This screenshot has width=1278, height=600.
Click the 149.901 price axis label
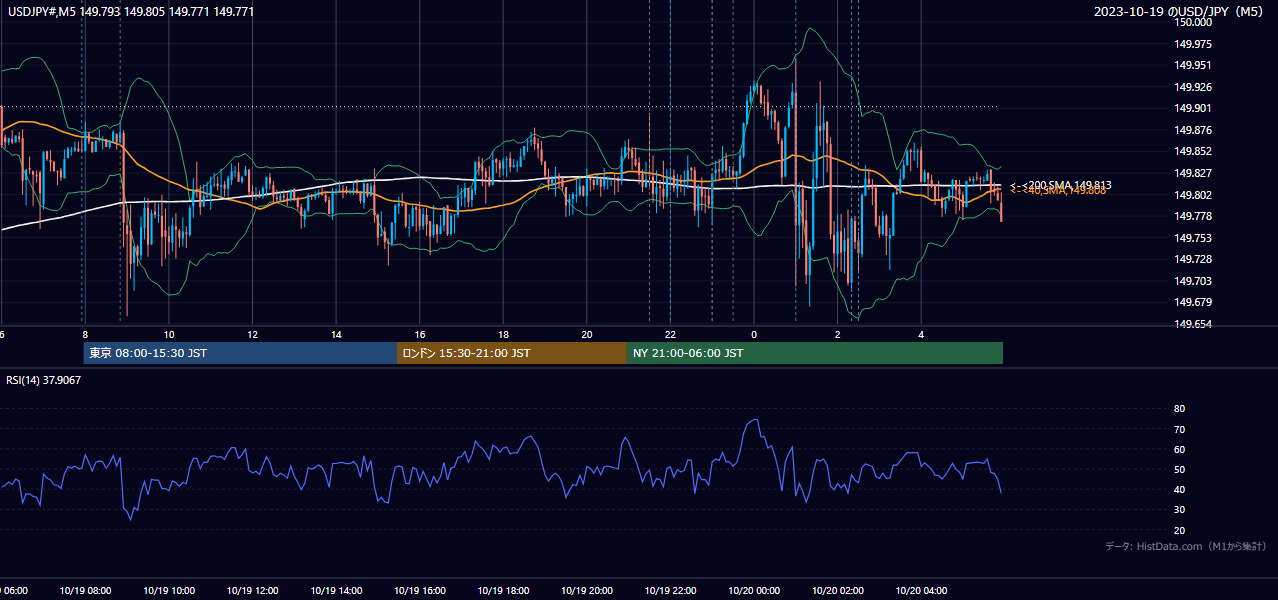pos(1193,109)
